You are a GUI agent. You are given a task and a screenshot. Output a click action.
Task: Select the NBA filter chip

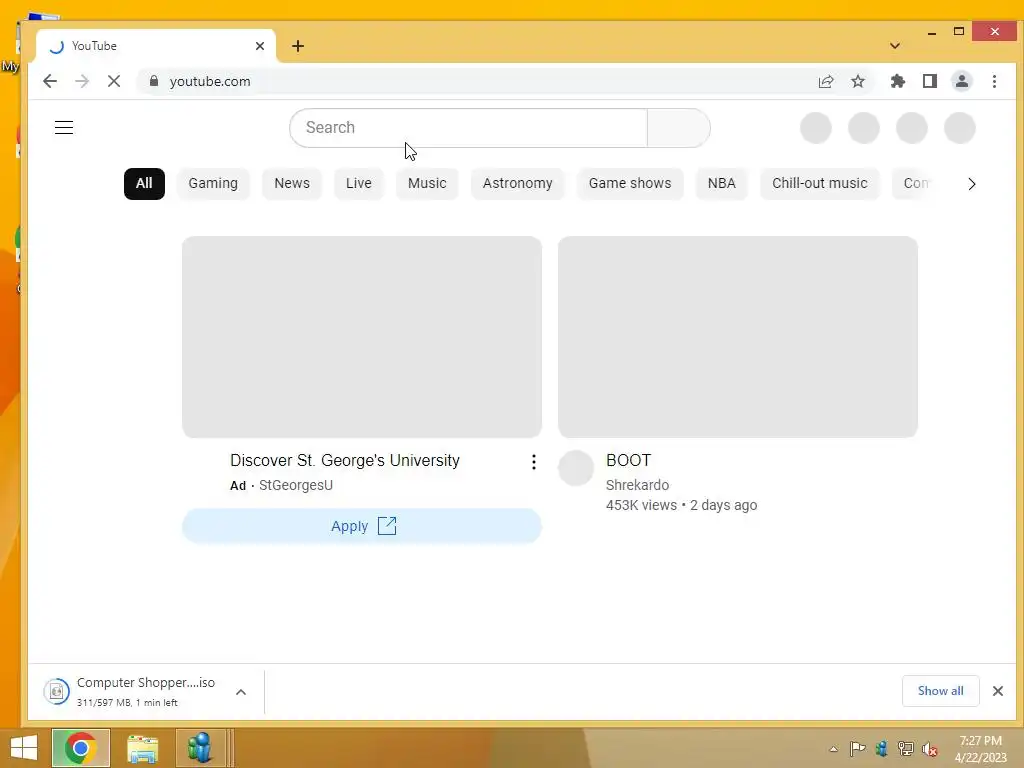click(x=722, y=184)
